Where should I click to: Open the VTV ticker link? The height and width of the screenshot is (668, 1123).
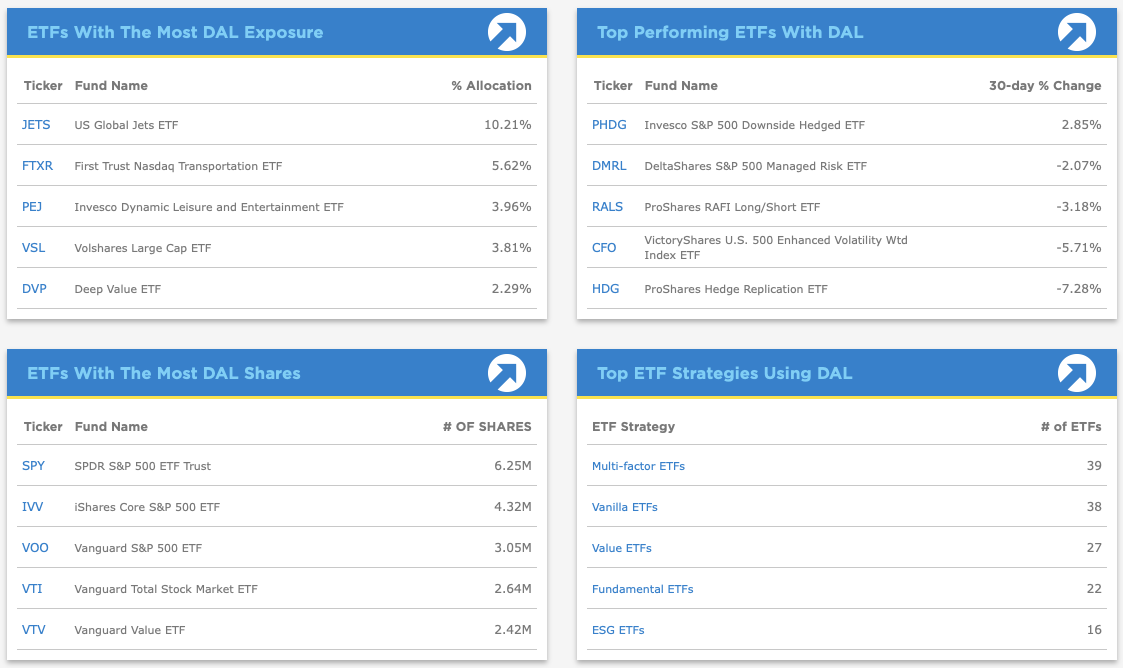click(x=34, y=630)
